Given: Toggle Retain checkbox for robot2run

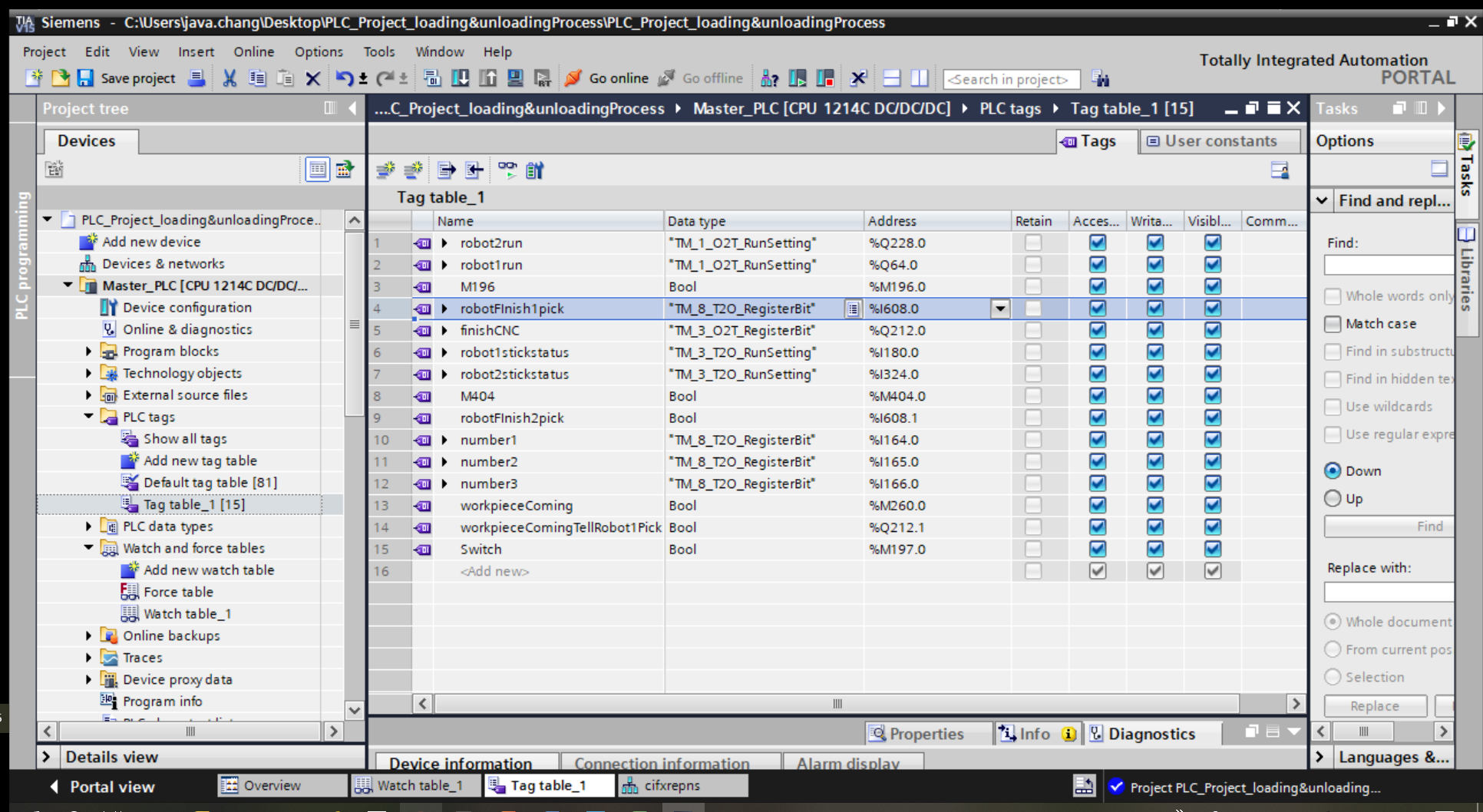Looking at the screenshot, I should click(1033, 243).
